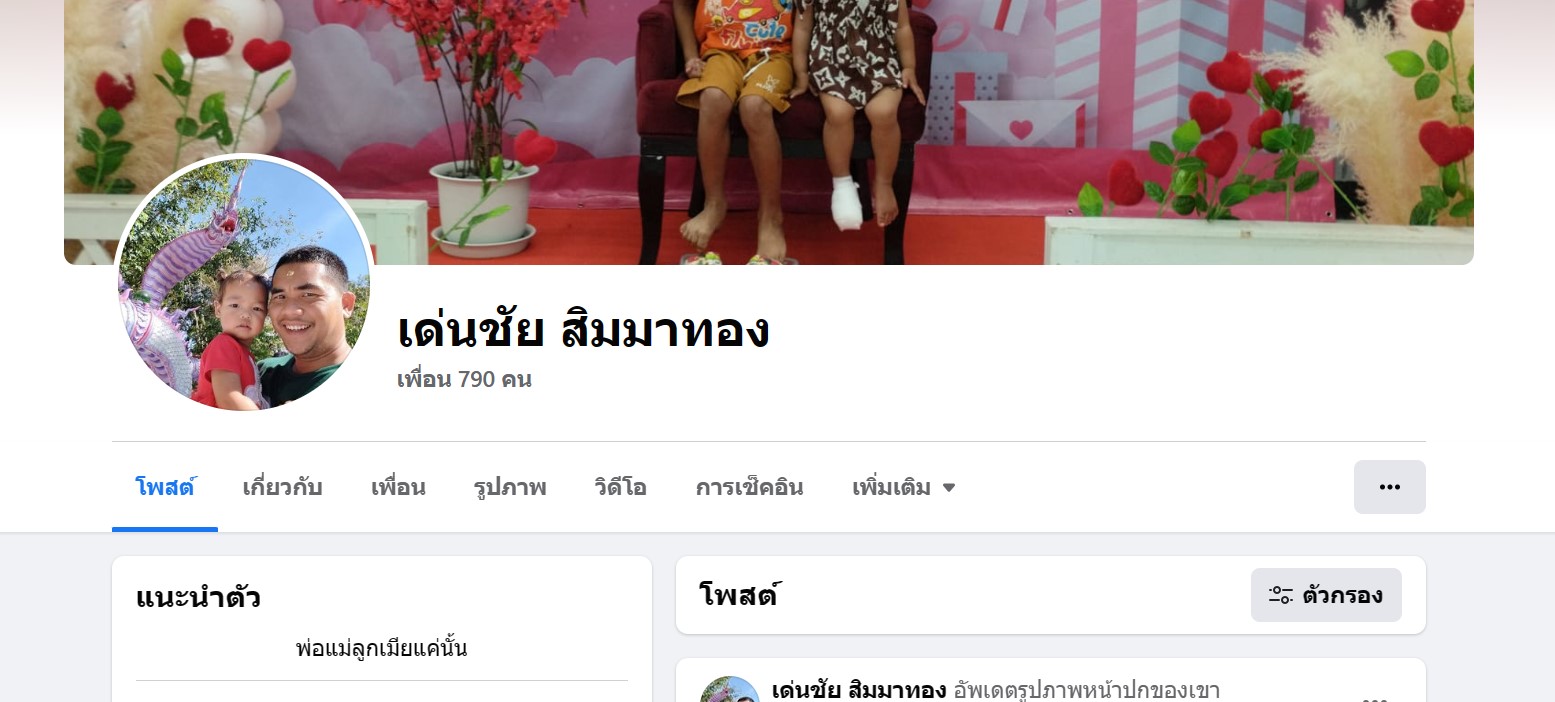This screenshot has height=702, width=1555.
Task: Click the large profile name heading
Action: [x=583, y=331]
